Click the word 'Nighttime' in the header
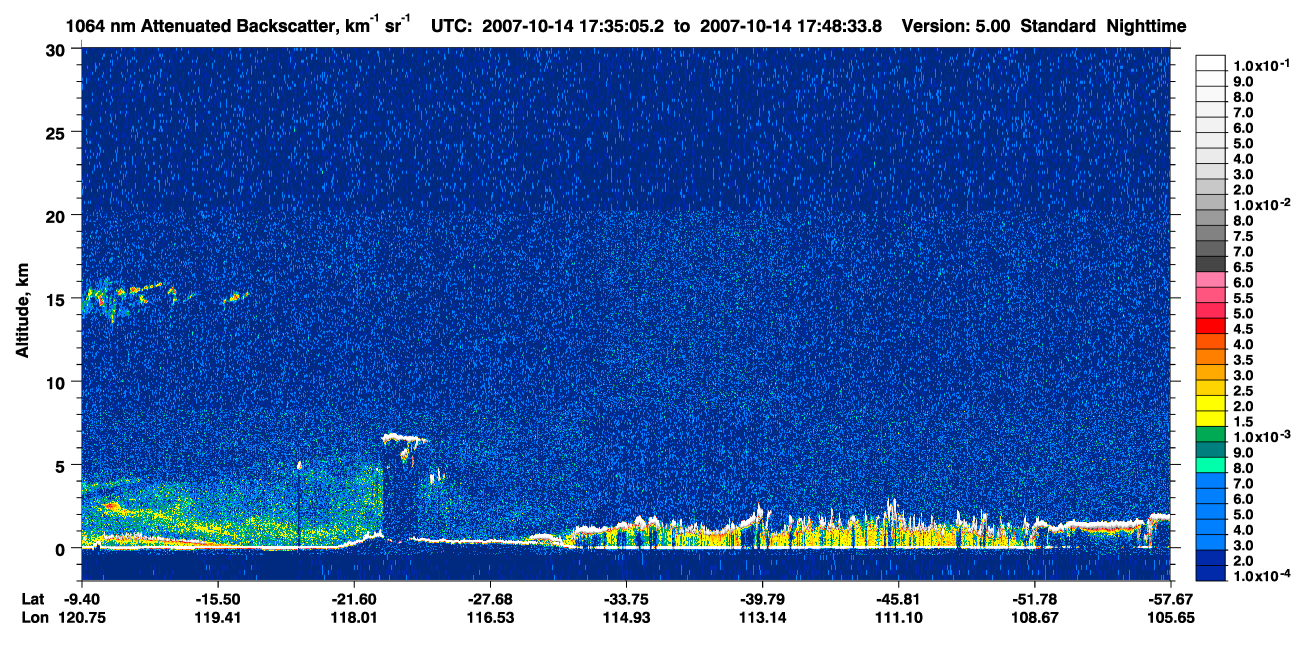The width and height of the screenshot is (1300, 667). pyautogui.click(x=1147, y=25)
